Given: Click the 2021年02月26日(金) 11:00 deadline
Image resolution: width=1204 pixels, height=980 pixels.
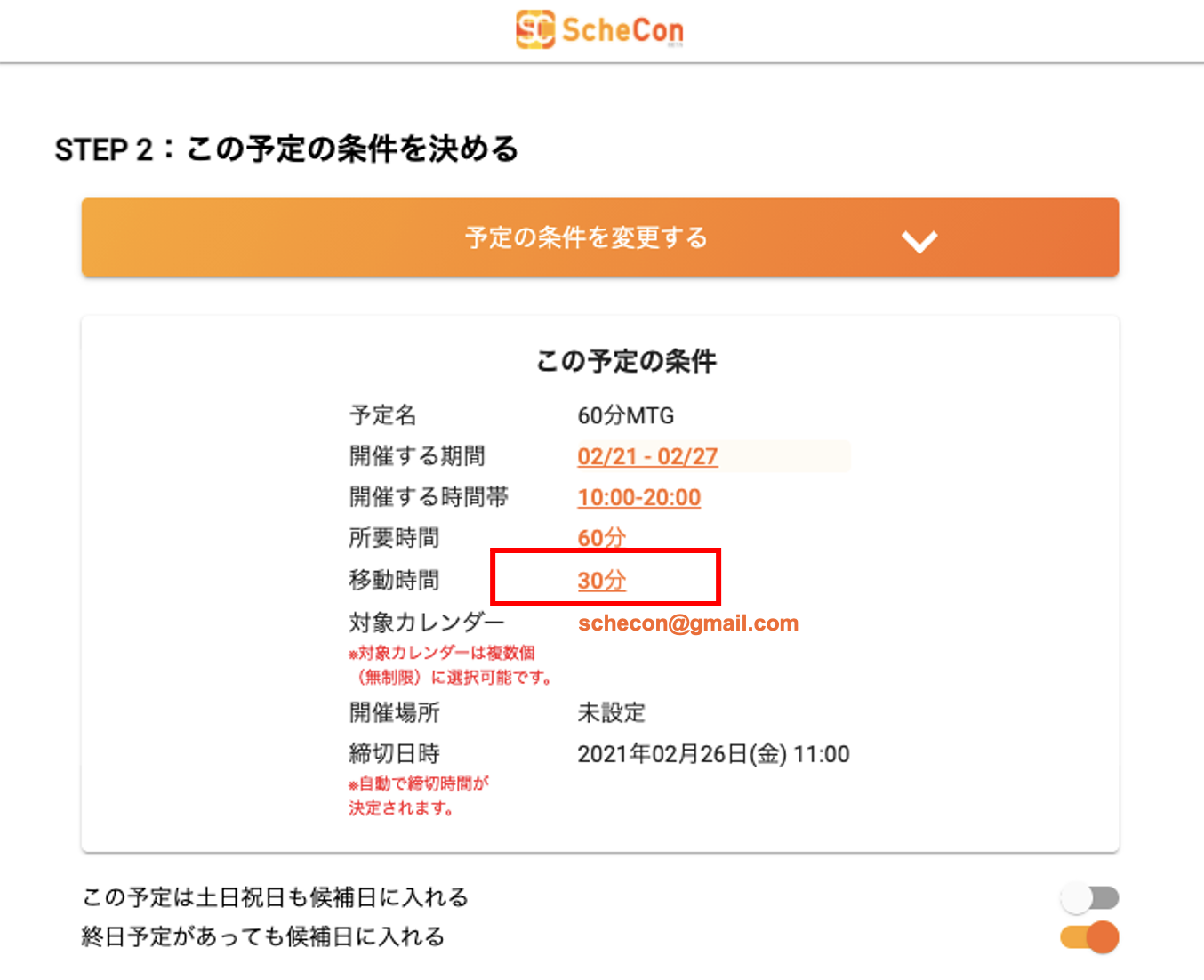Looking at the screenshot, I should click(713, 754).
